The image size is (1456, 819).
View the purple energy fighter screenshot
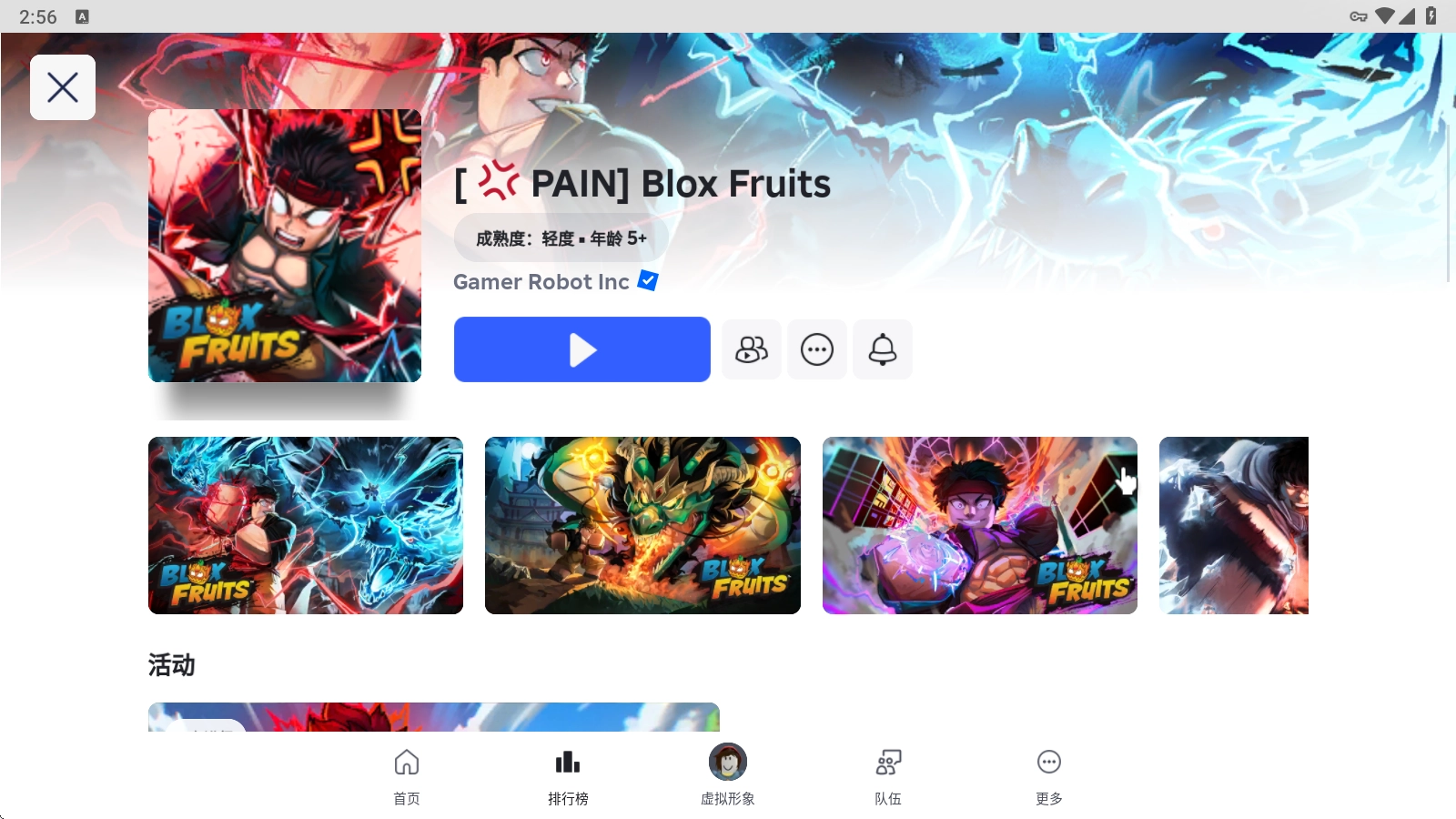coord(980,525)
